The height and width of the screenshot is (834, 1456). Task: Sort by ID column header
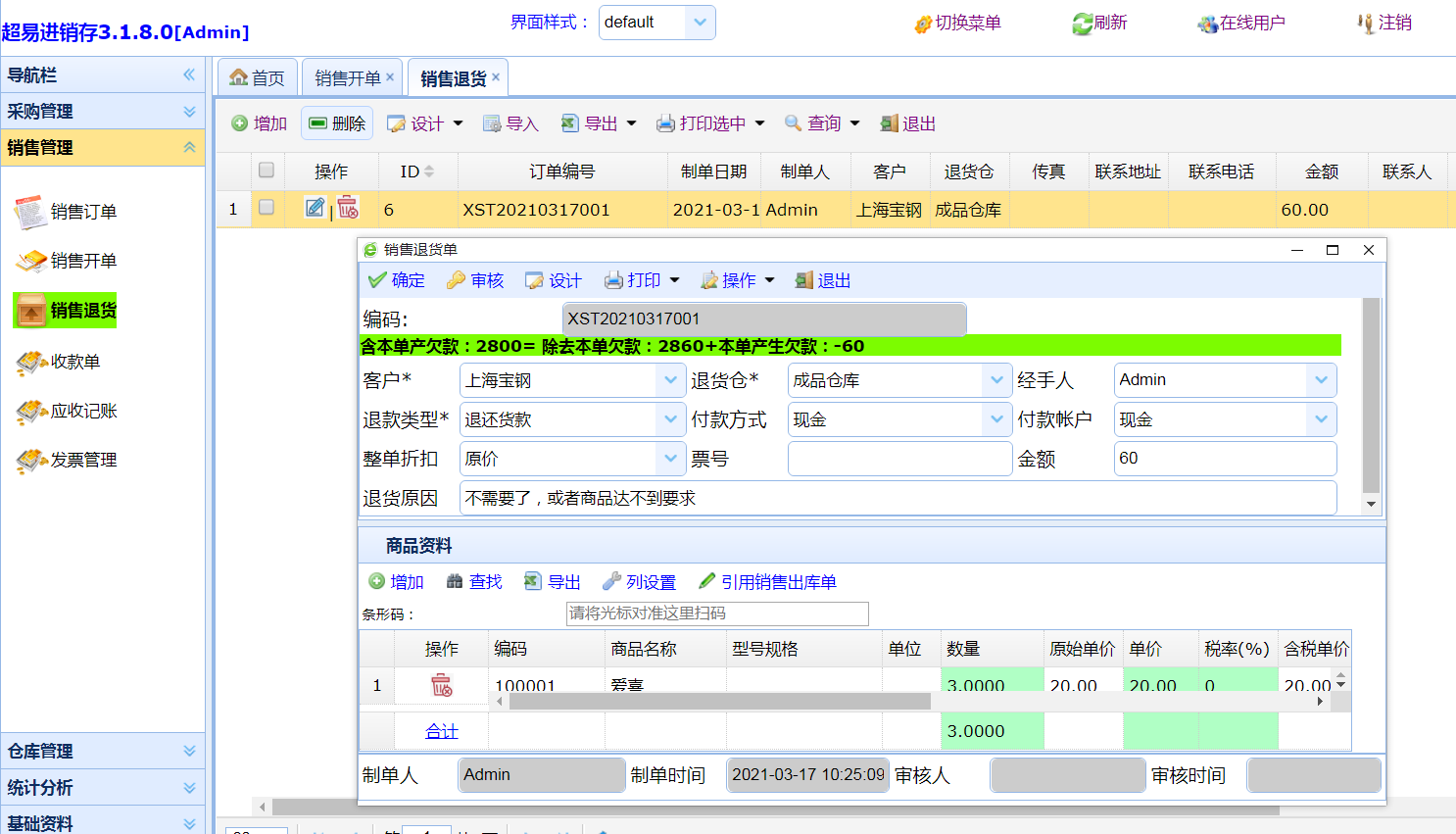point(416,172)
